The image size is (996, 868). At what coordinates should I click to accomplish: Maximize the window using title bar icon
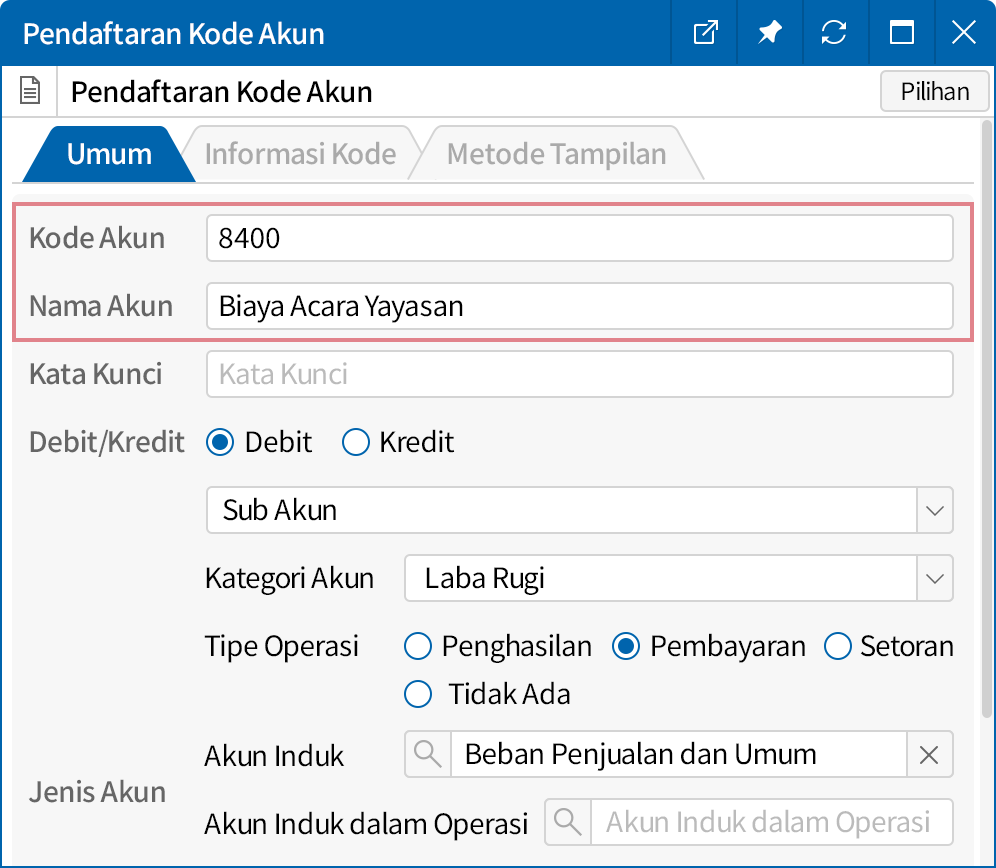[901, 33]
